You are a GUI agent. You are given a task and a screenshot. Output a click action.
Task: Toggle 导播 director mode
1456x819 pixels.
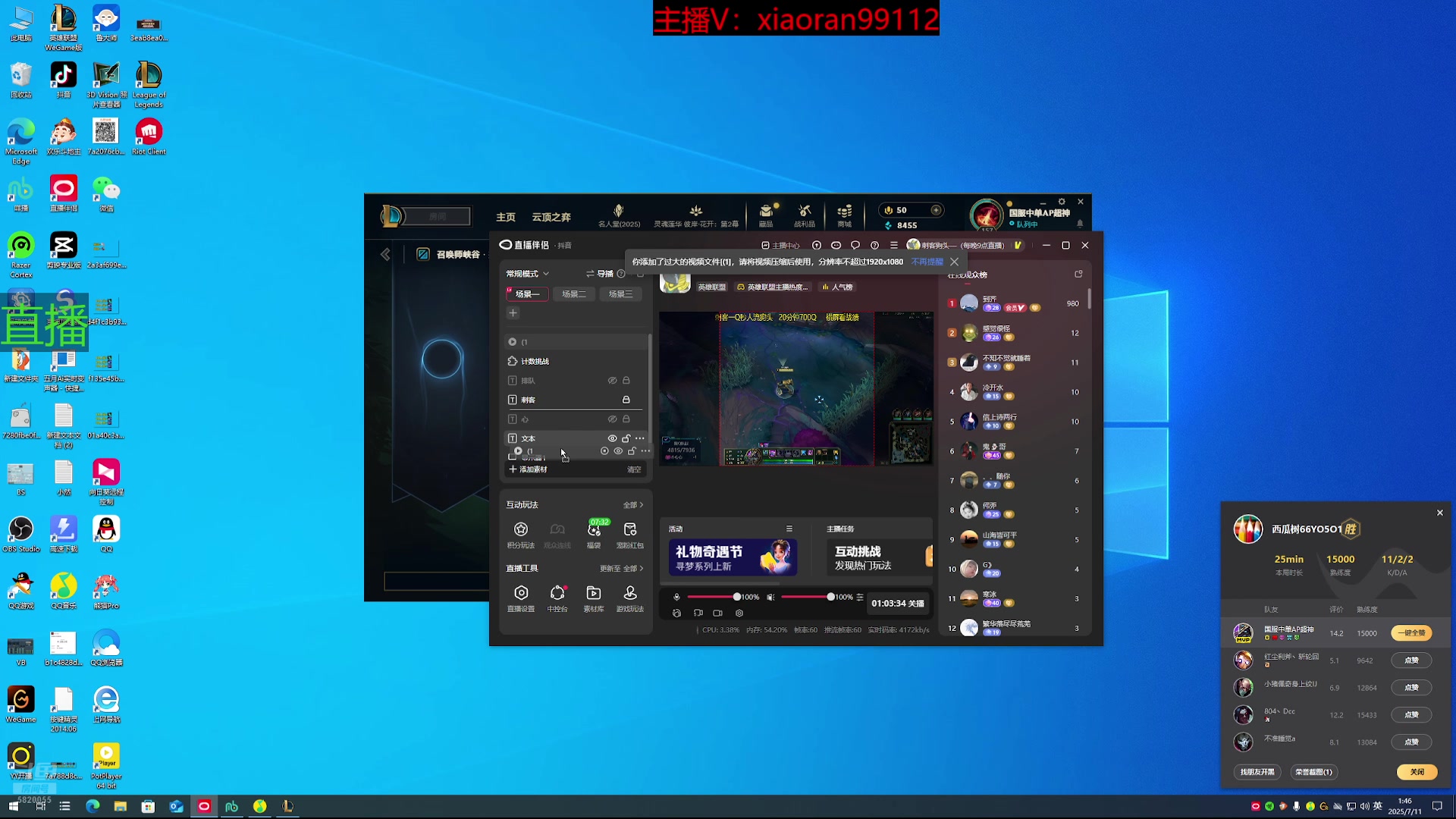tap(599, 274)
